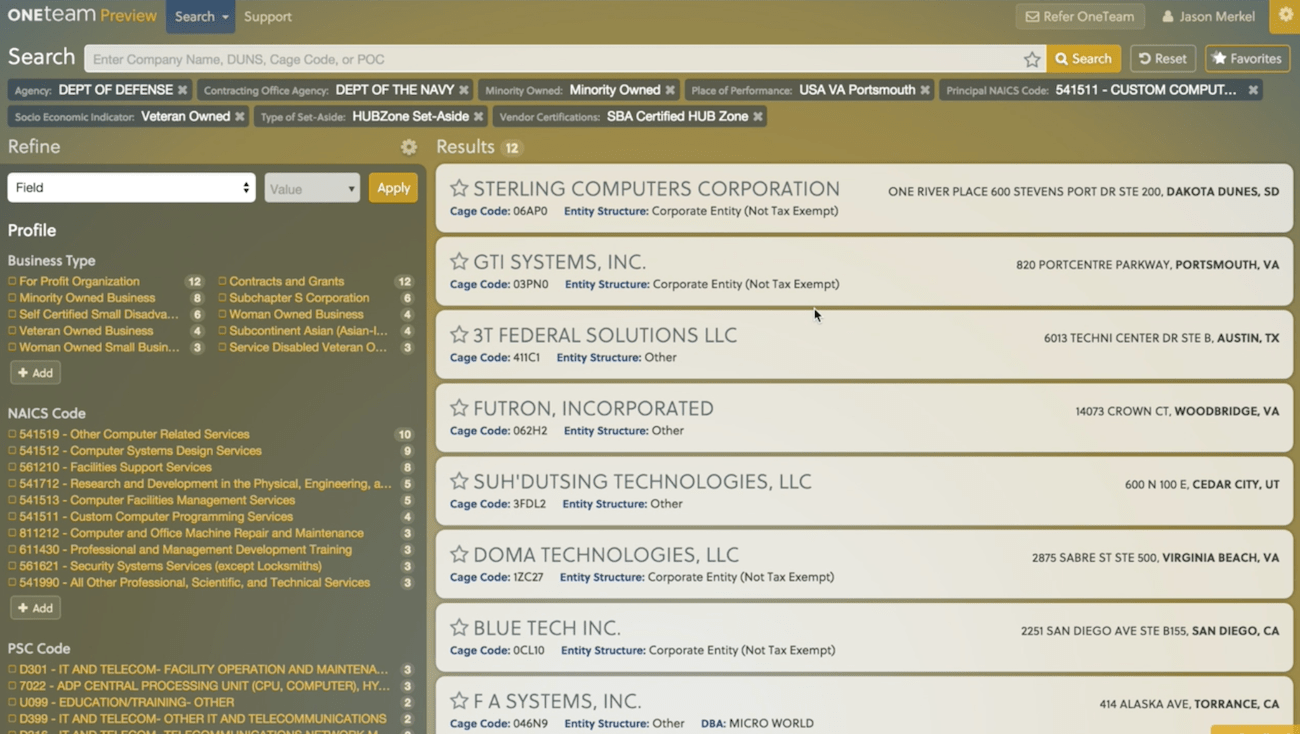Add another NAICS Code option
This screenshot has height=734, width=1300.
point(36,608)
